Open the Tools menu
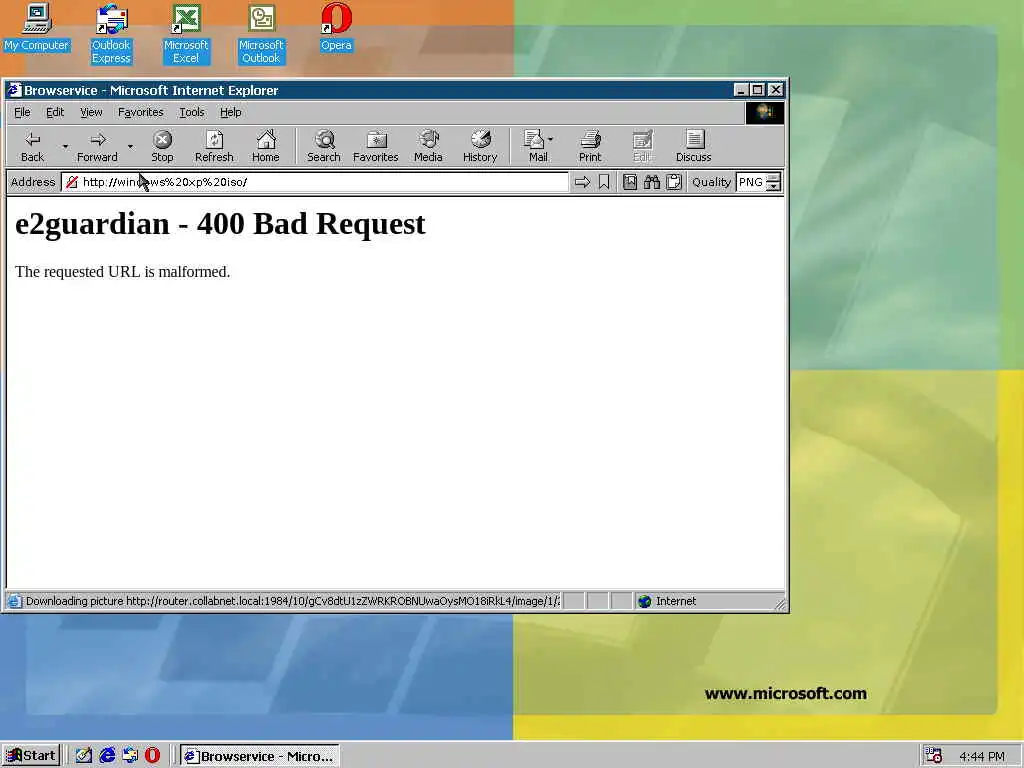This screenshot has height=768, width=1024. pos(191,112)
